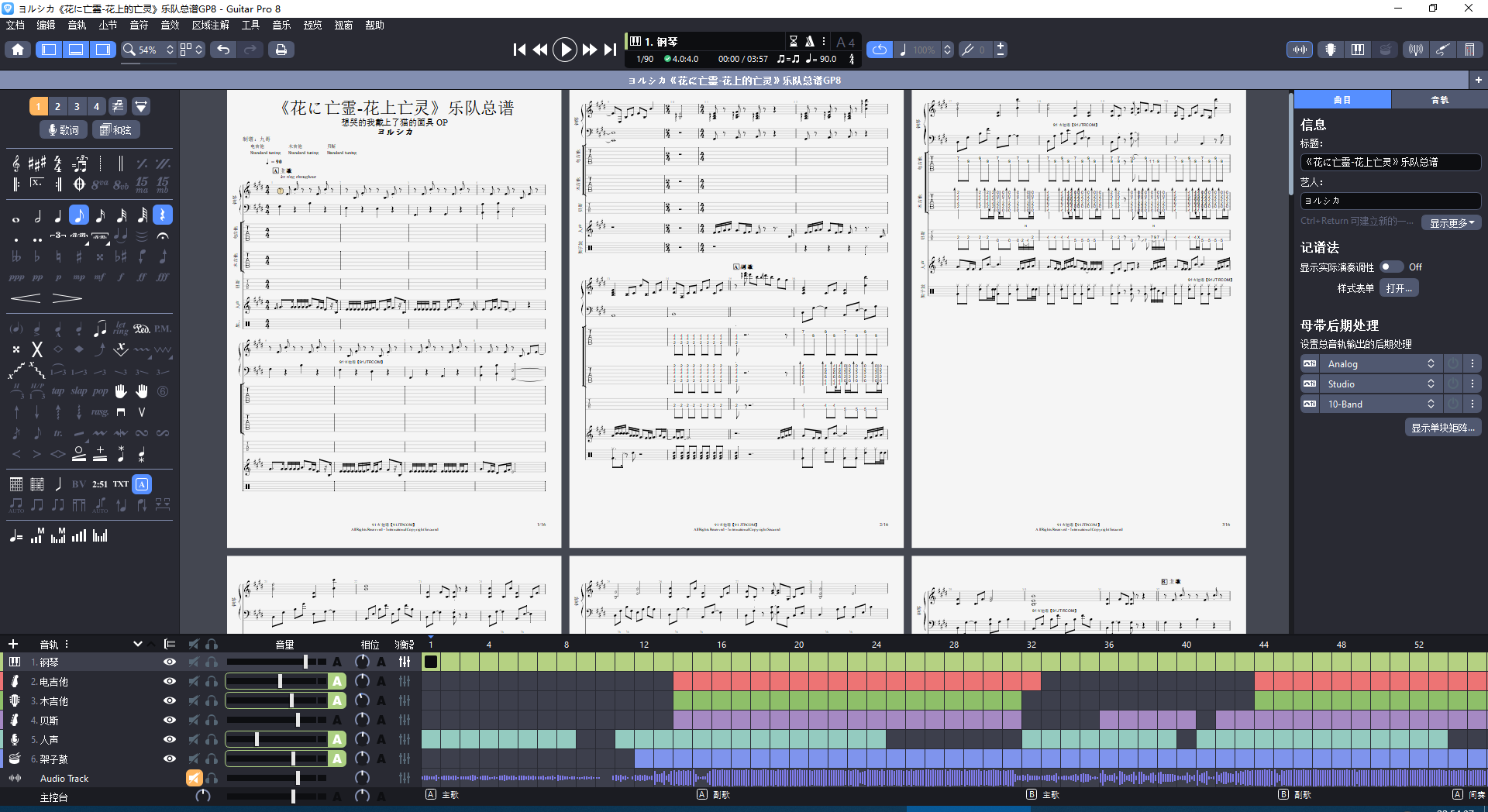Show the keyboard view icon
This screenshot has width=1488, height=812.
point(1358,50)
